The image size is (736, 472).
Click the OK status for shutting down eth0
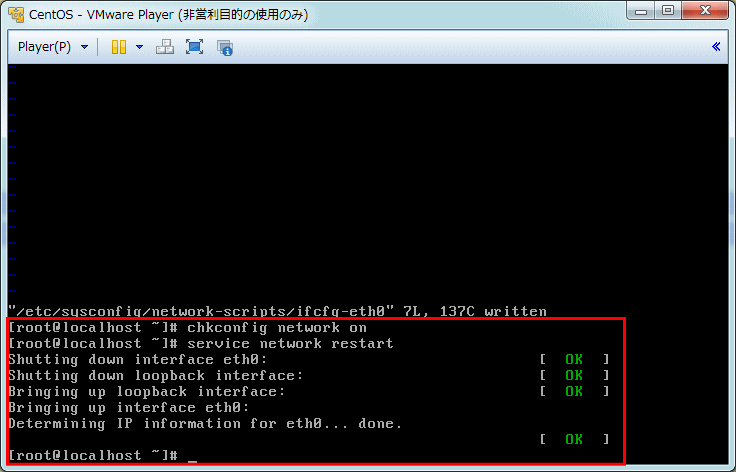click(x=573, y=360)
